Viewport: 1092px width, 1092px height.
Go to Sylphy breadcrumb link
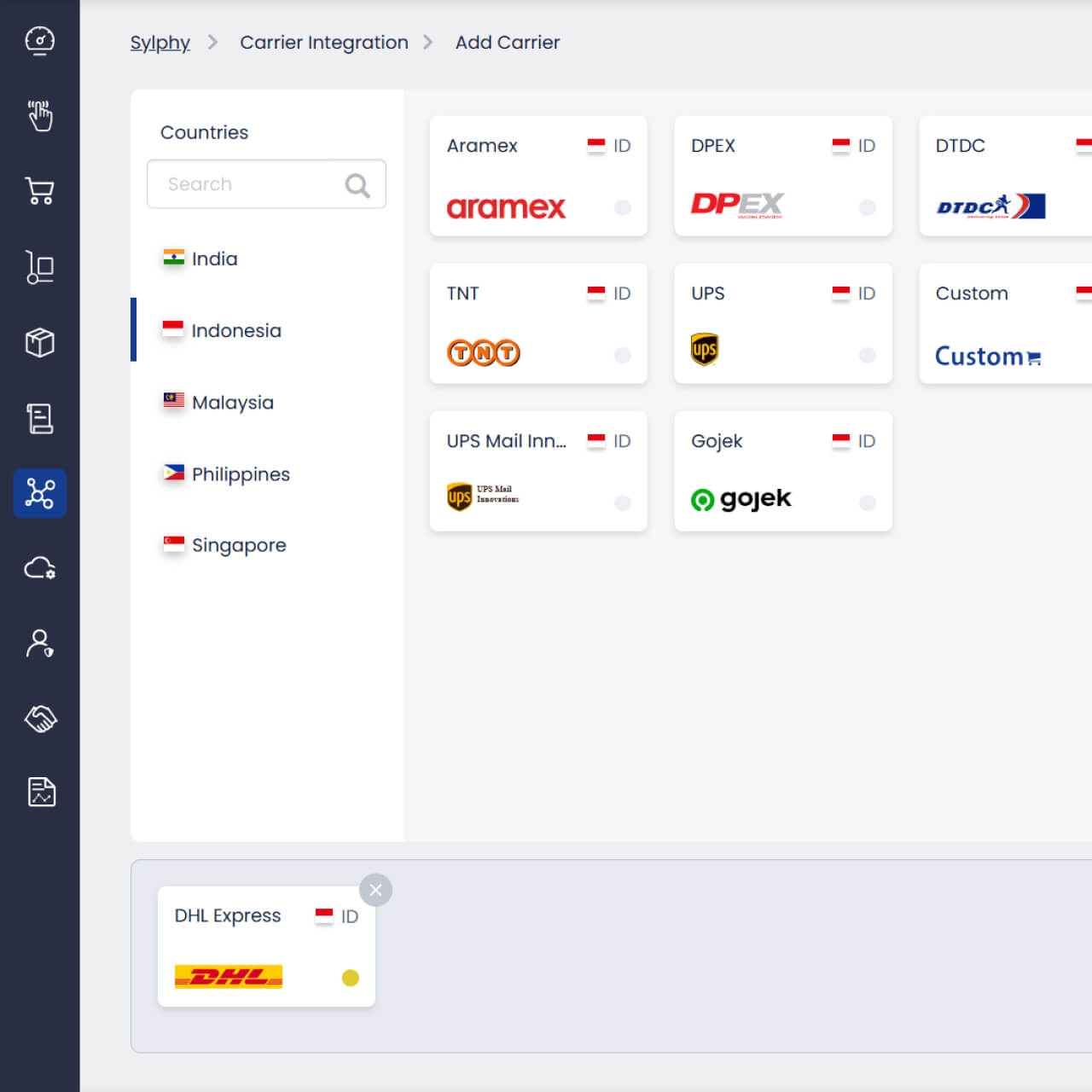point(160,43)
